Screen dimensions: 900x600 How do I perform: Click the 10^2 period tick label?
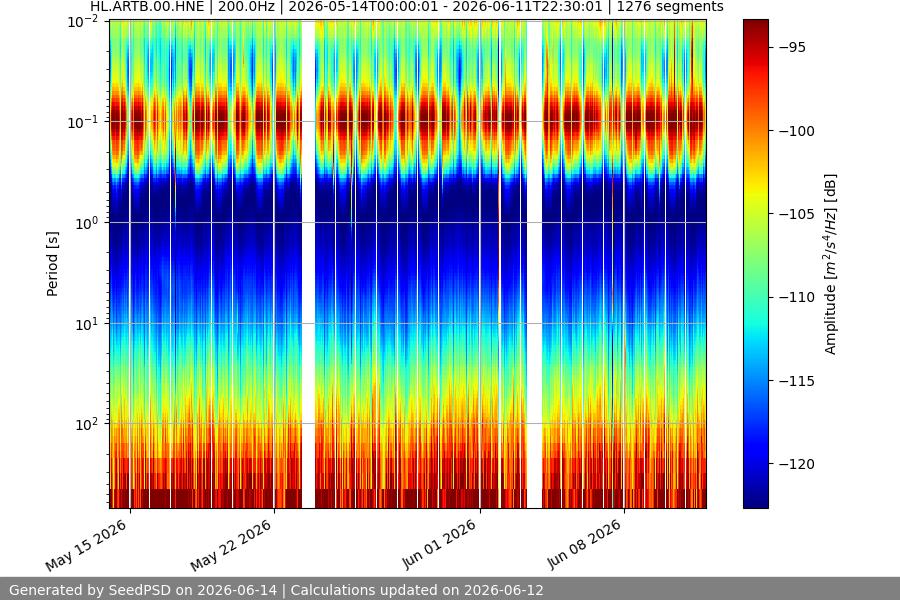click(x=87, y=425)
